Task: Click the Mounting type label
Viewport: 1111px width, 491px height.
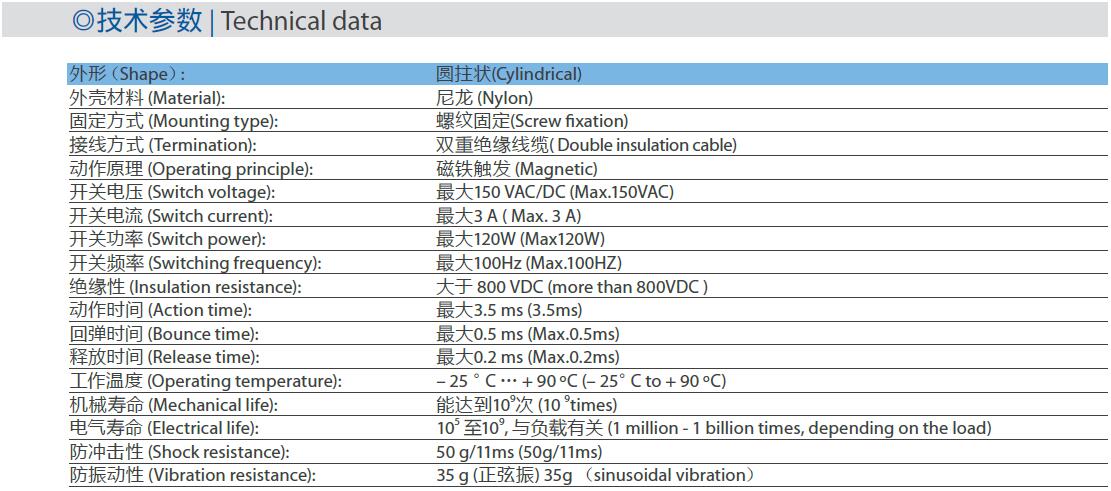Action: [173, 121]
